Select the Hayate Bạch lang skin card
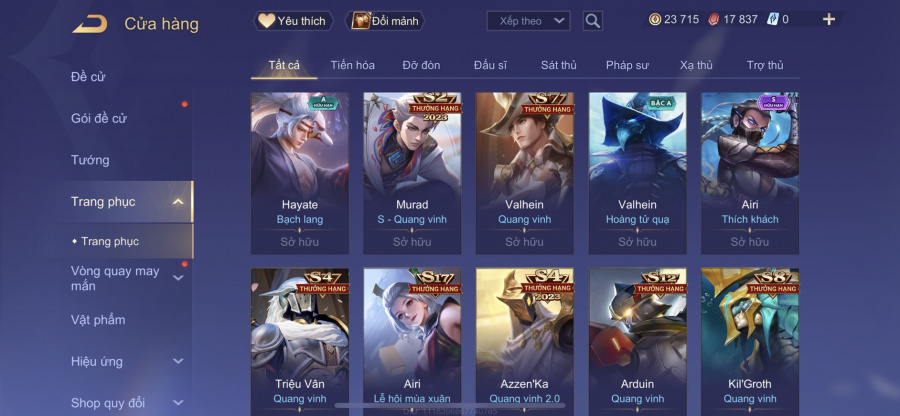The image size is (900, 416). 300,173
